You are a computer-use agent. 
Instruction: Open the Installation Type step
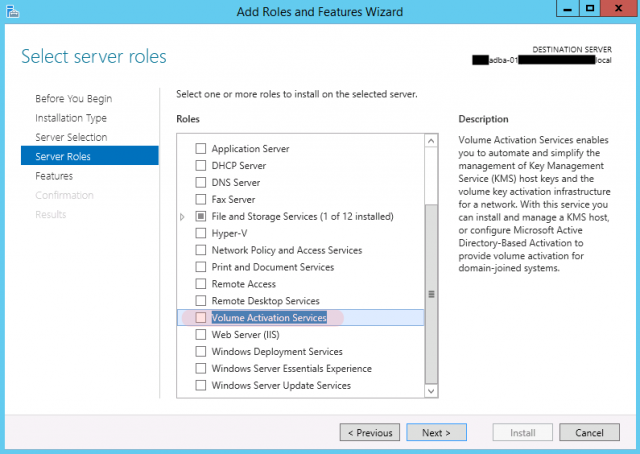click(x=71, y=118)
